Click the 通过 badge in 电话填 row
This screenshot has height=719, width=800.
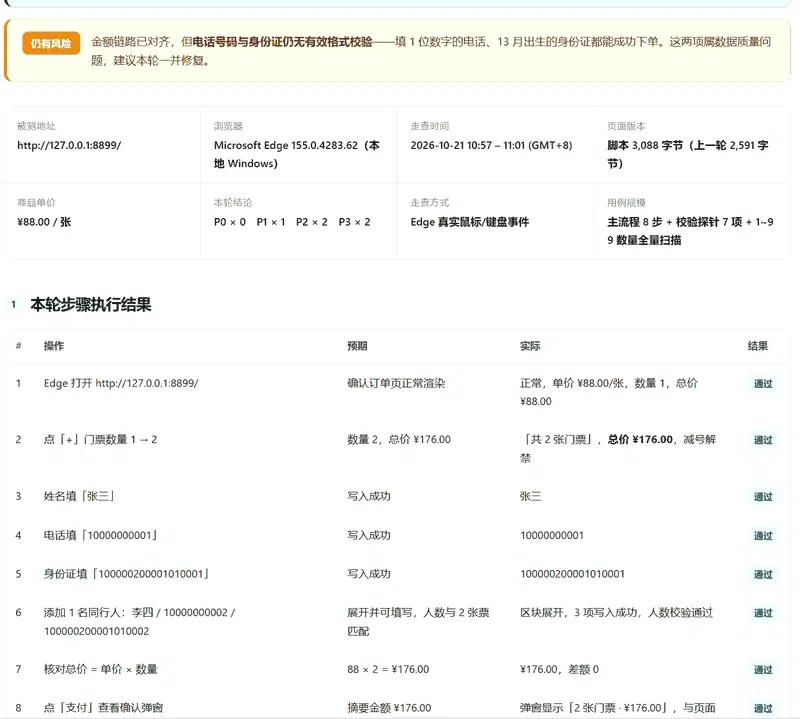point(763,536)
